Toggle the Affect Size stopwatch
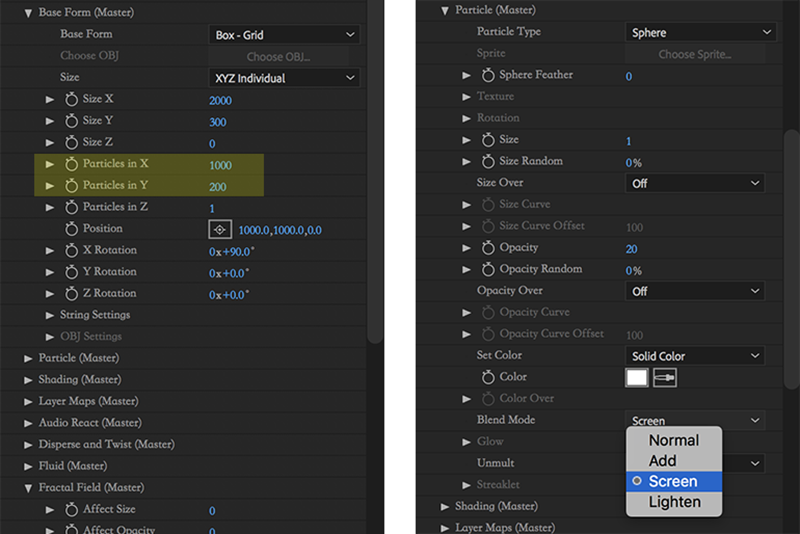 coord(72,510)
